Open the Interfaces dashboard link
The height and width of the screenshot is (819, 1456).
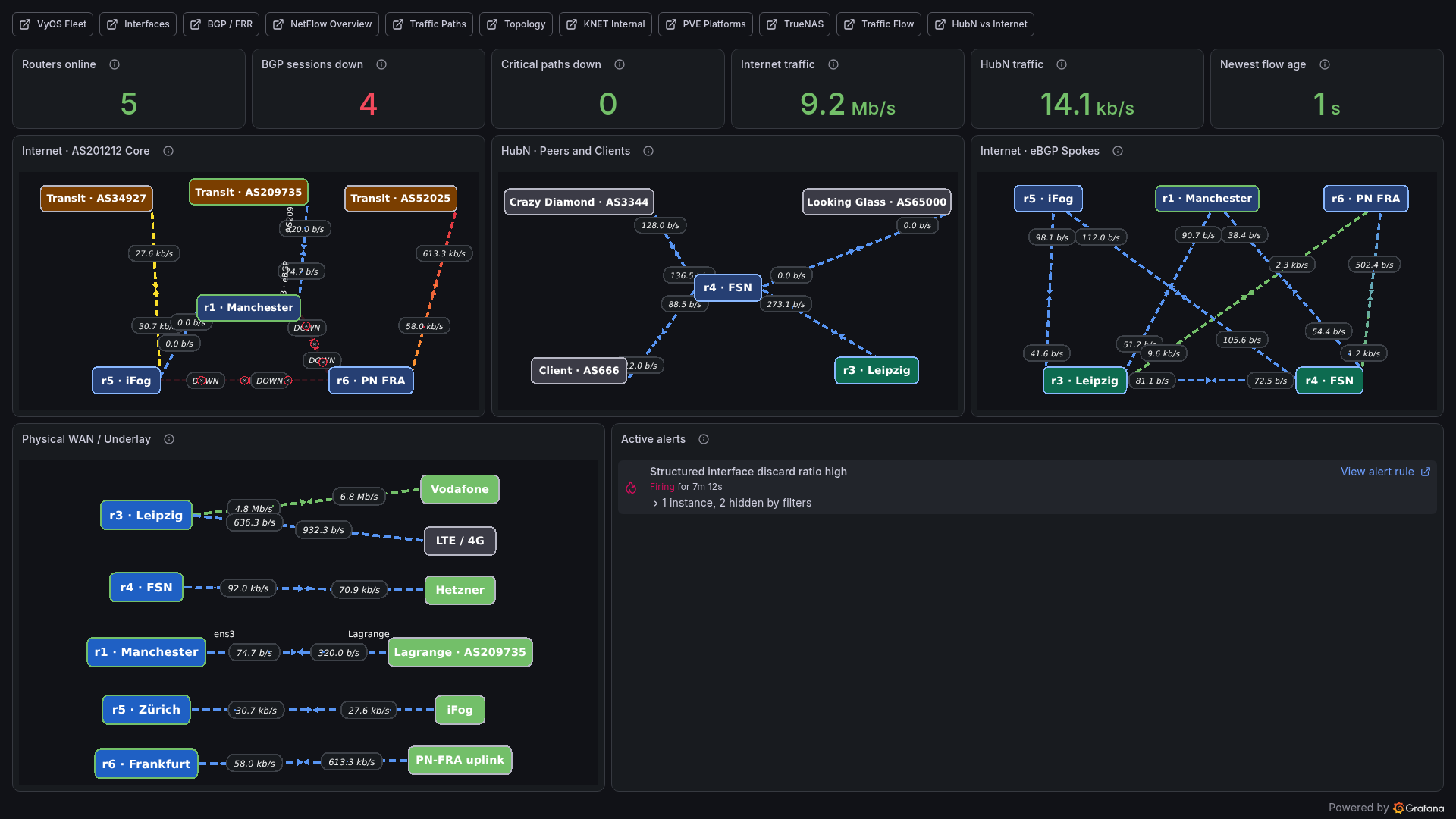(138, 24)
